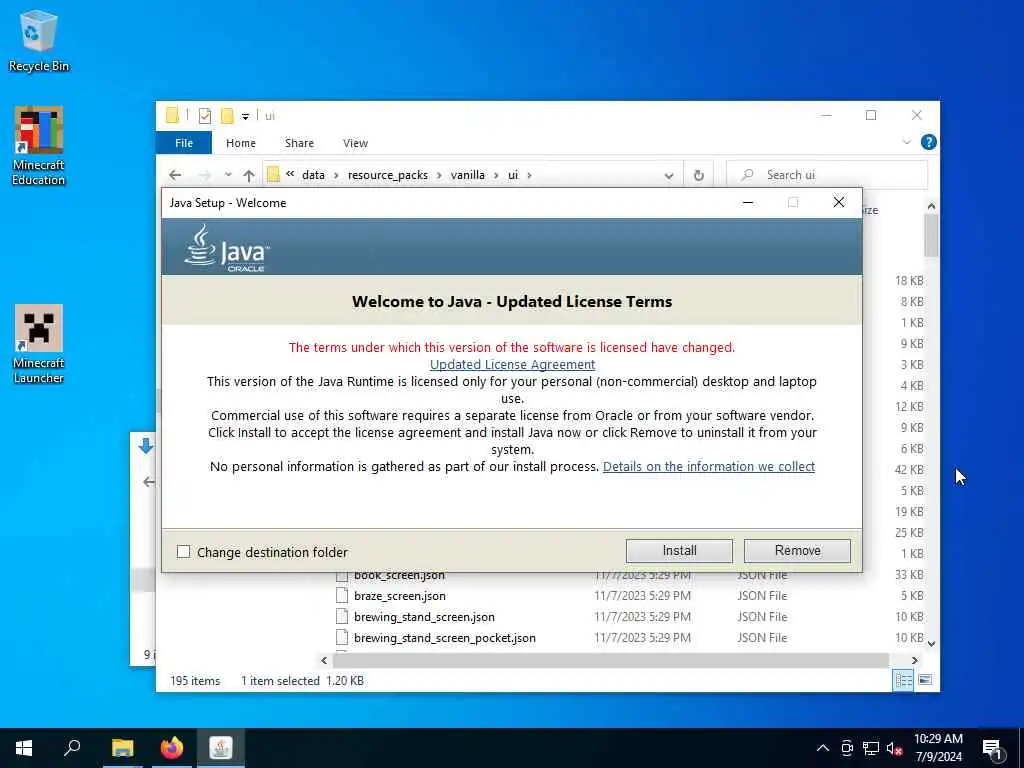Go forward in File Explorer navigation
Screen dimensions: 1024x768
coord(204,175)
